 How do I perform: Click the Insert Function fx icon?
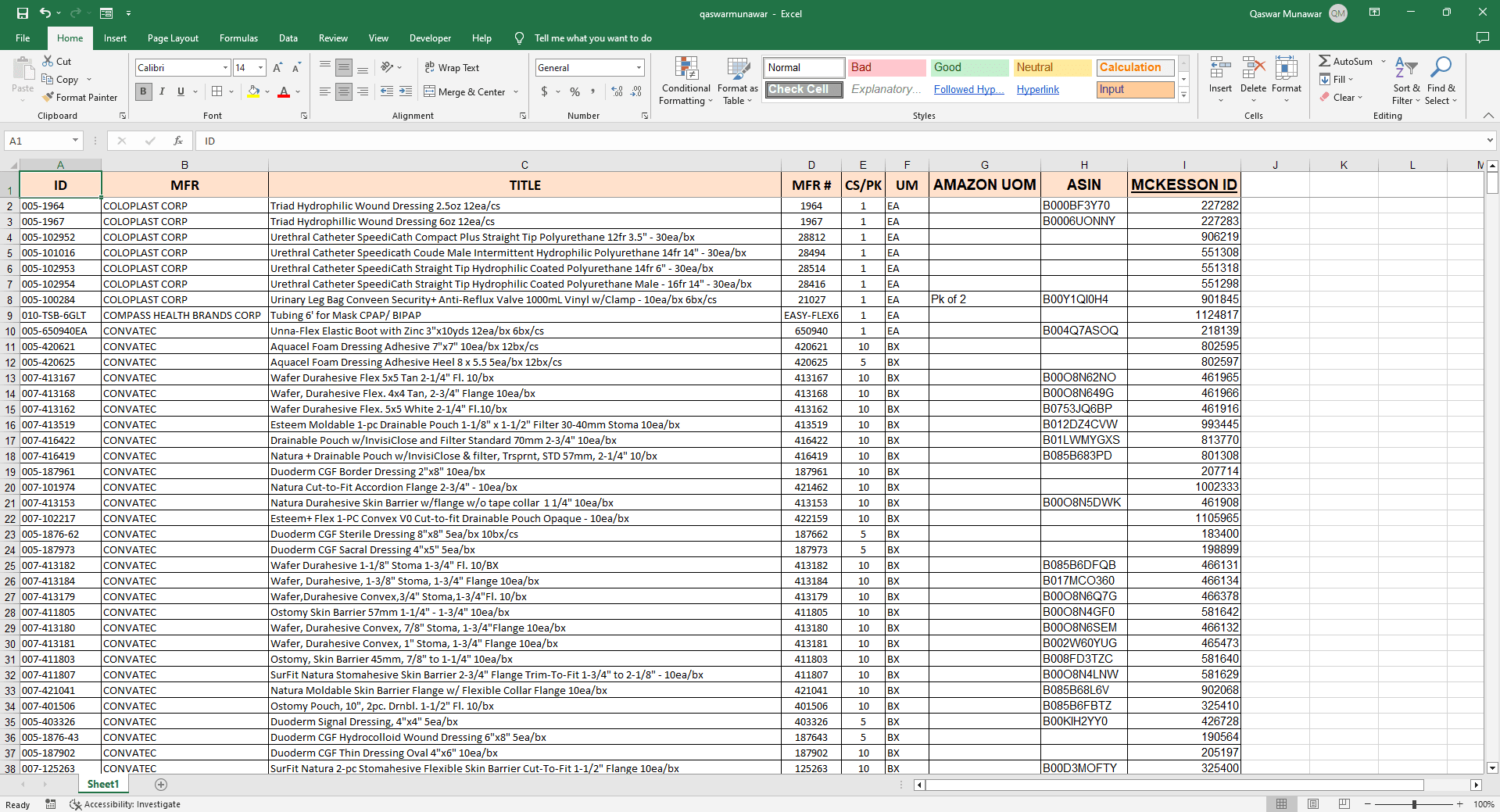(x=178, y=141)
